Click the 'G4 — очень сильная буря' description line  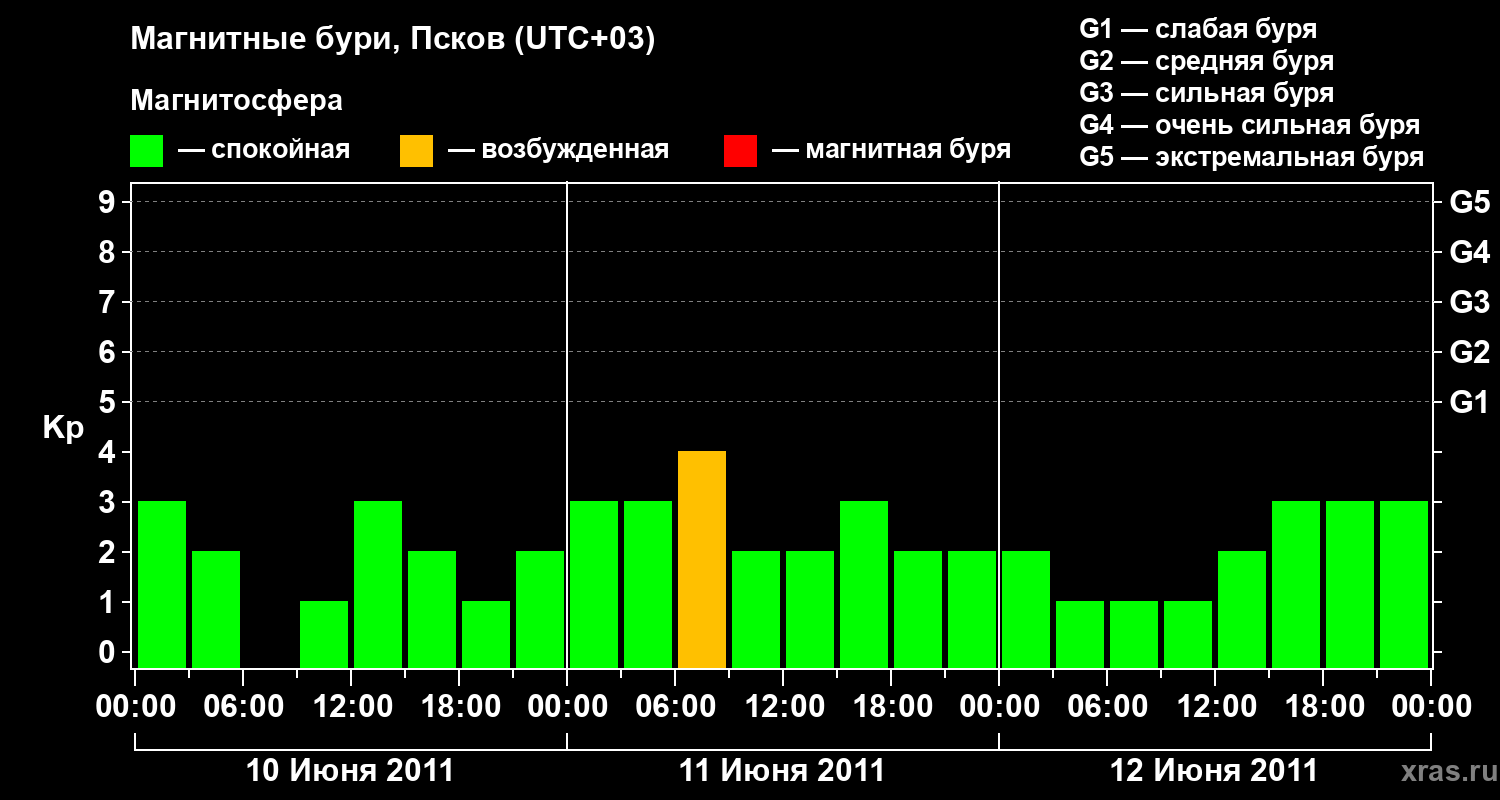coord(1250,125)
